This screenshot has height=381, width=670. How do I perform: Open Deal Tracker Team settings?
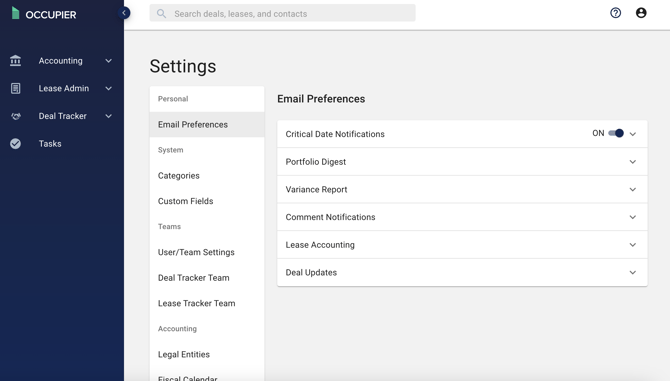207,278
